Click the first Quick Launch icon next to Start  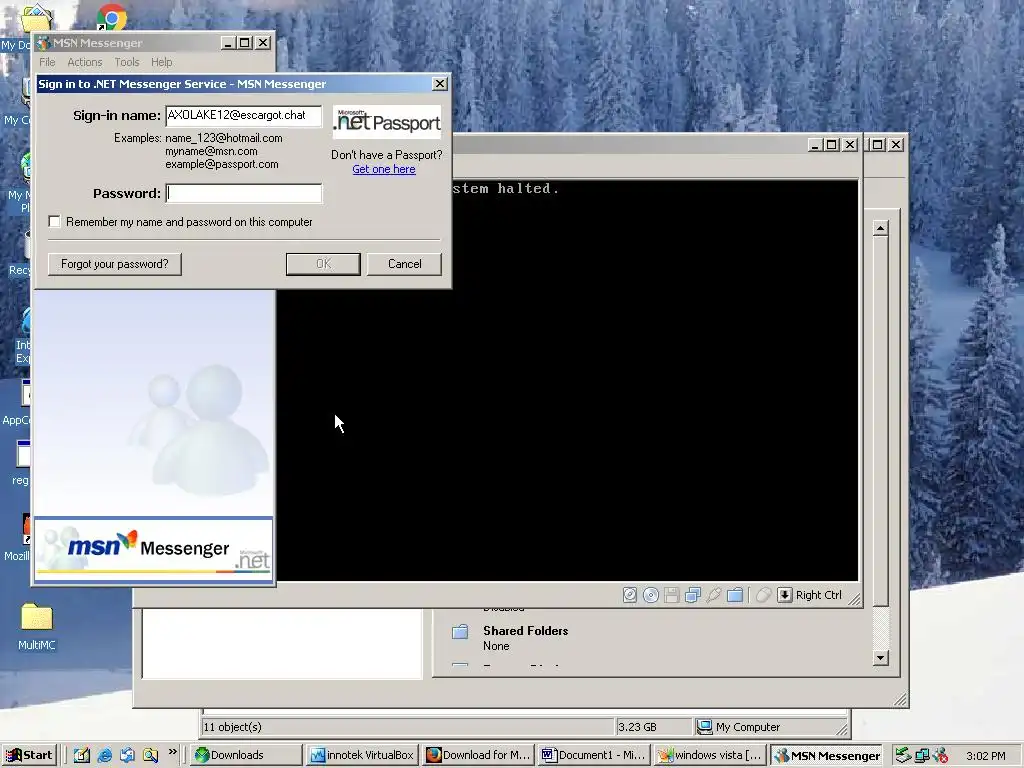pyautogui.click(x=82, y=755)
